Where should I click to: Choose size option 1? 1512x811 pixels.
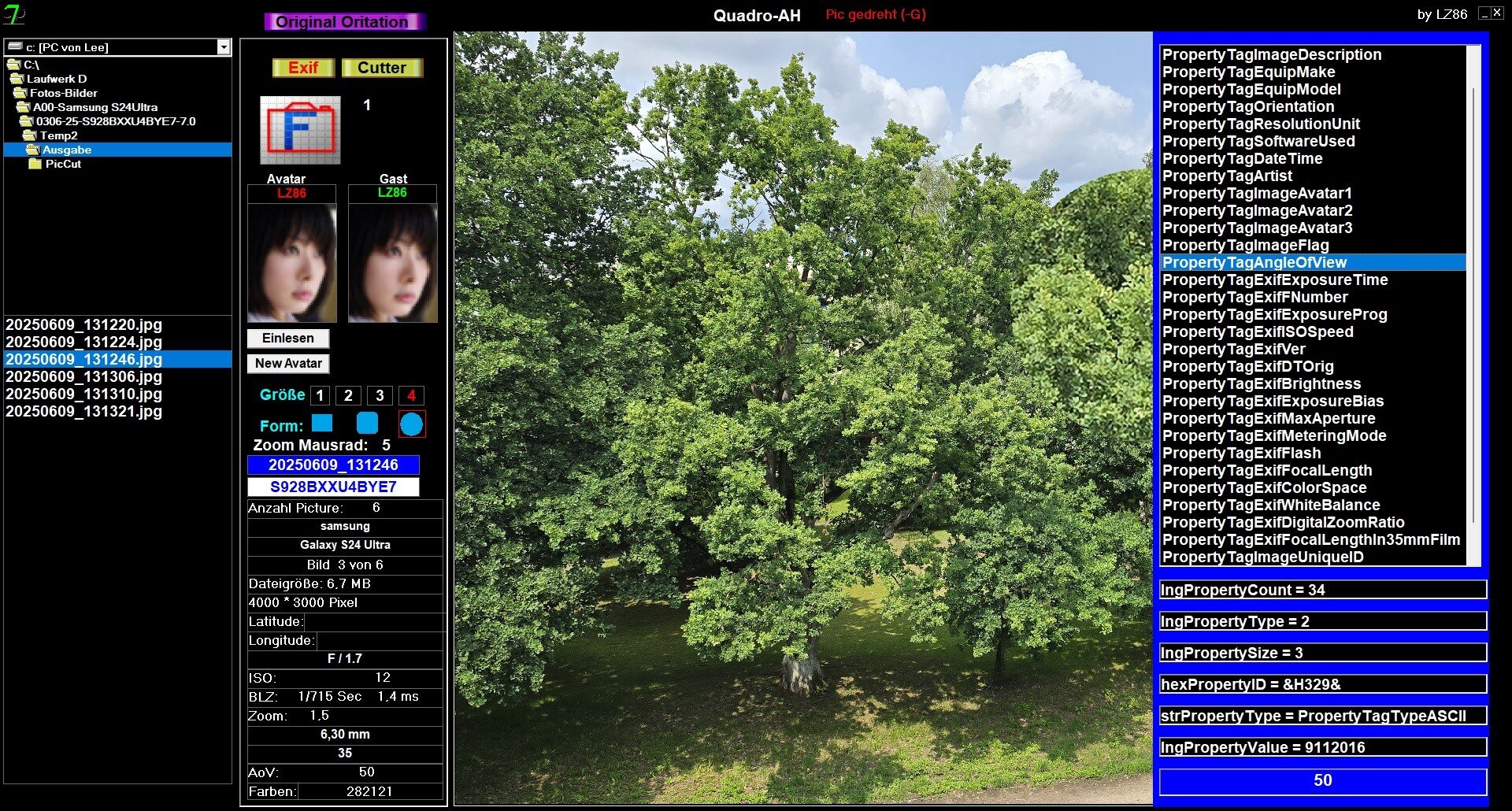pos(320,395)
